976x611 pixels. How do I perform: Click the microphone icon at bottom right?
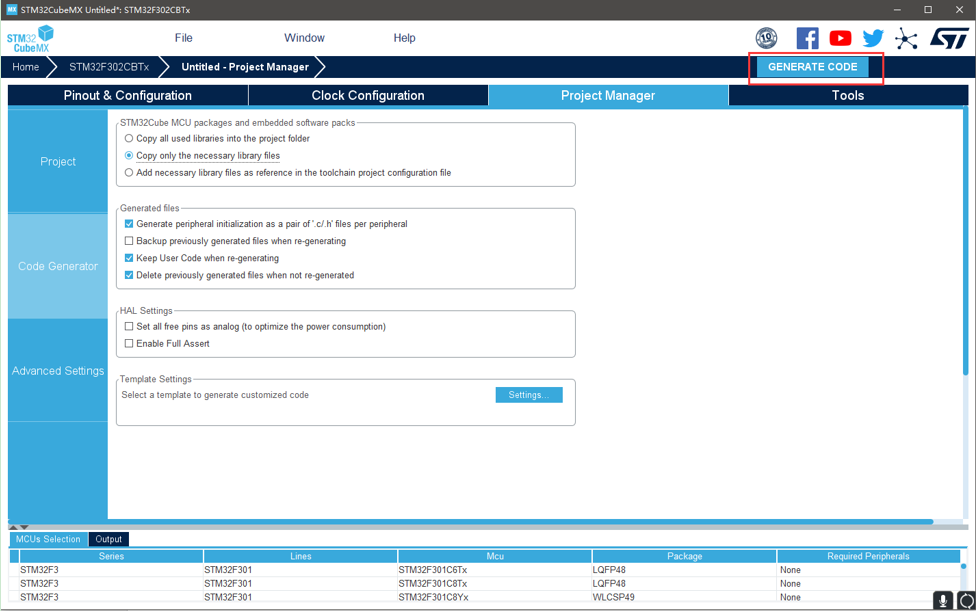click(942, 601)
